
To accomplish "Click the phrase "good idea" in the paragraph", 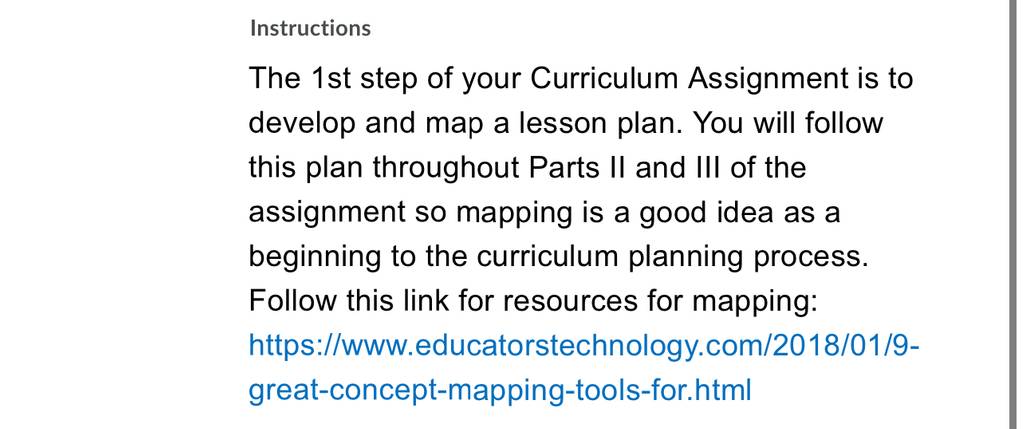I will point(705,214).
